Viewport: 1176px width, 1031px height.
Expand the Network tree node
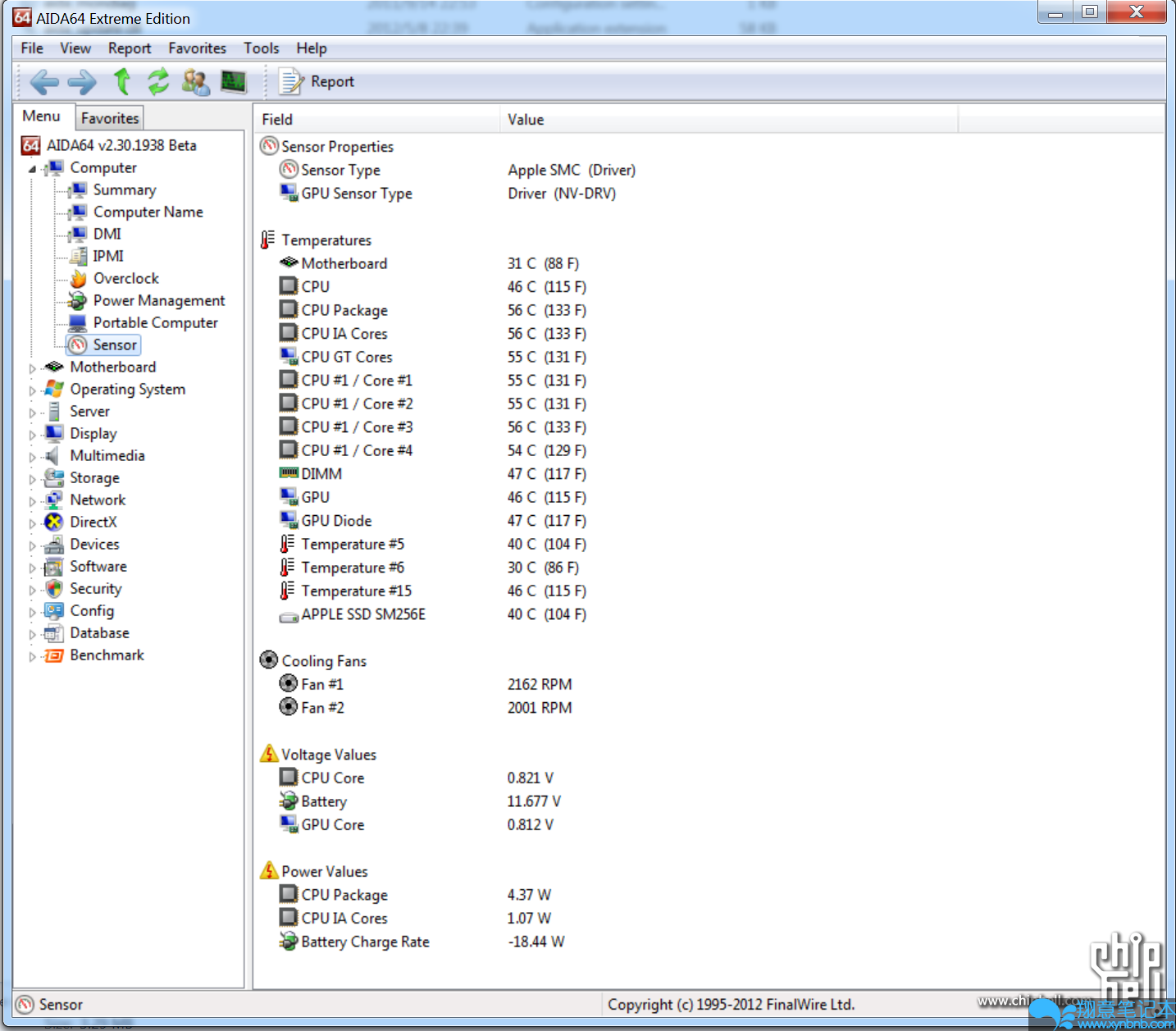(x=33, y=501)
